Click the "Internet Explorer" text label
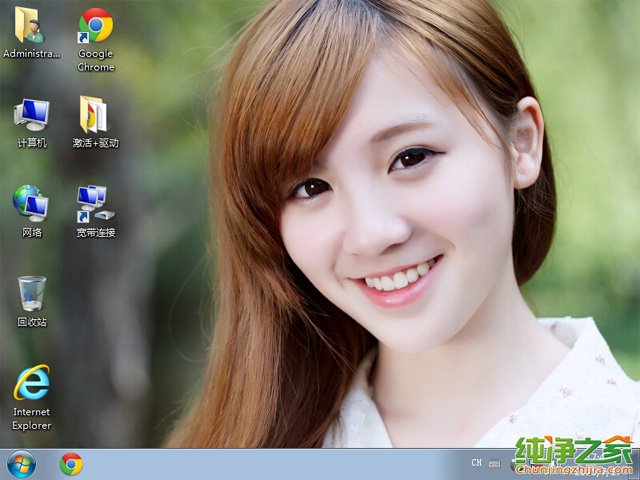This screenshot has height=480, width=640. tap(32, 418)
